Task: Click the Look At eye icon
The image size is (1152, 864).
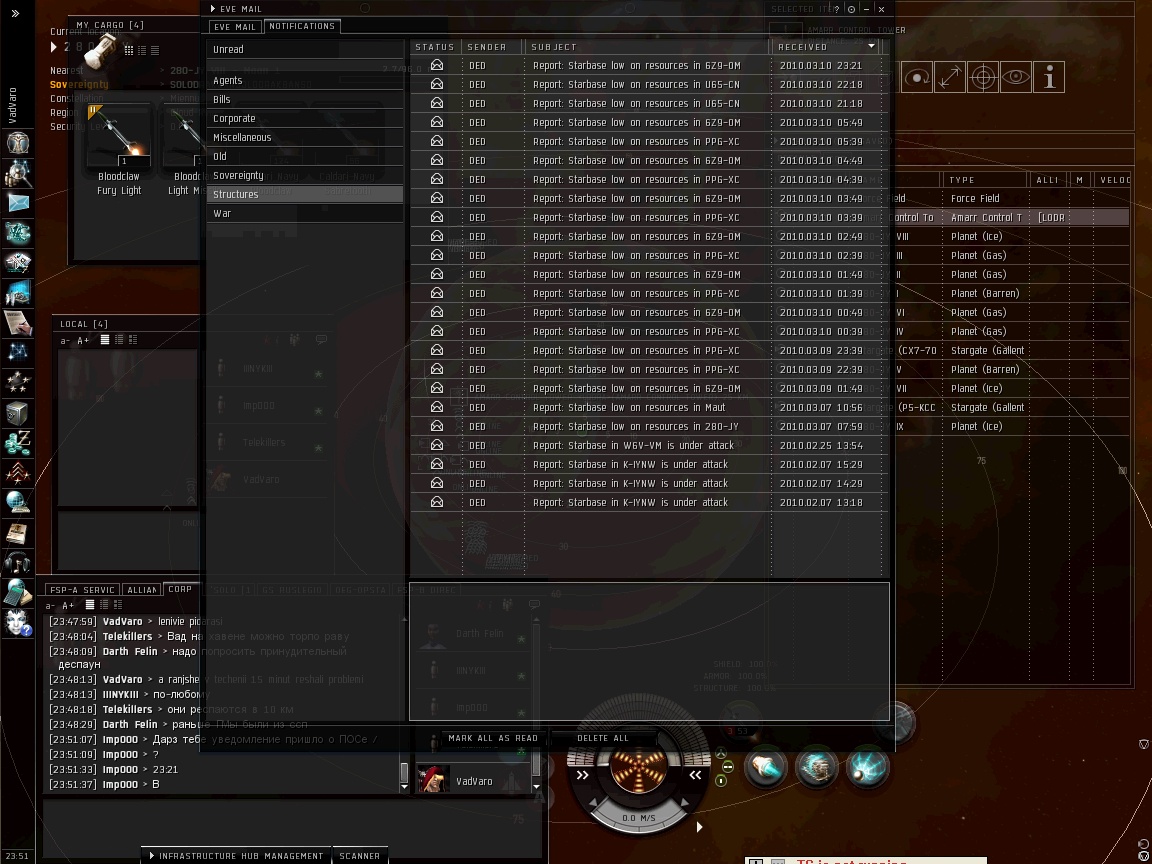Action: (1016, 78)
